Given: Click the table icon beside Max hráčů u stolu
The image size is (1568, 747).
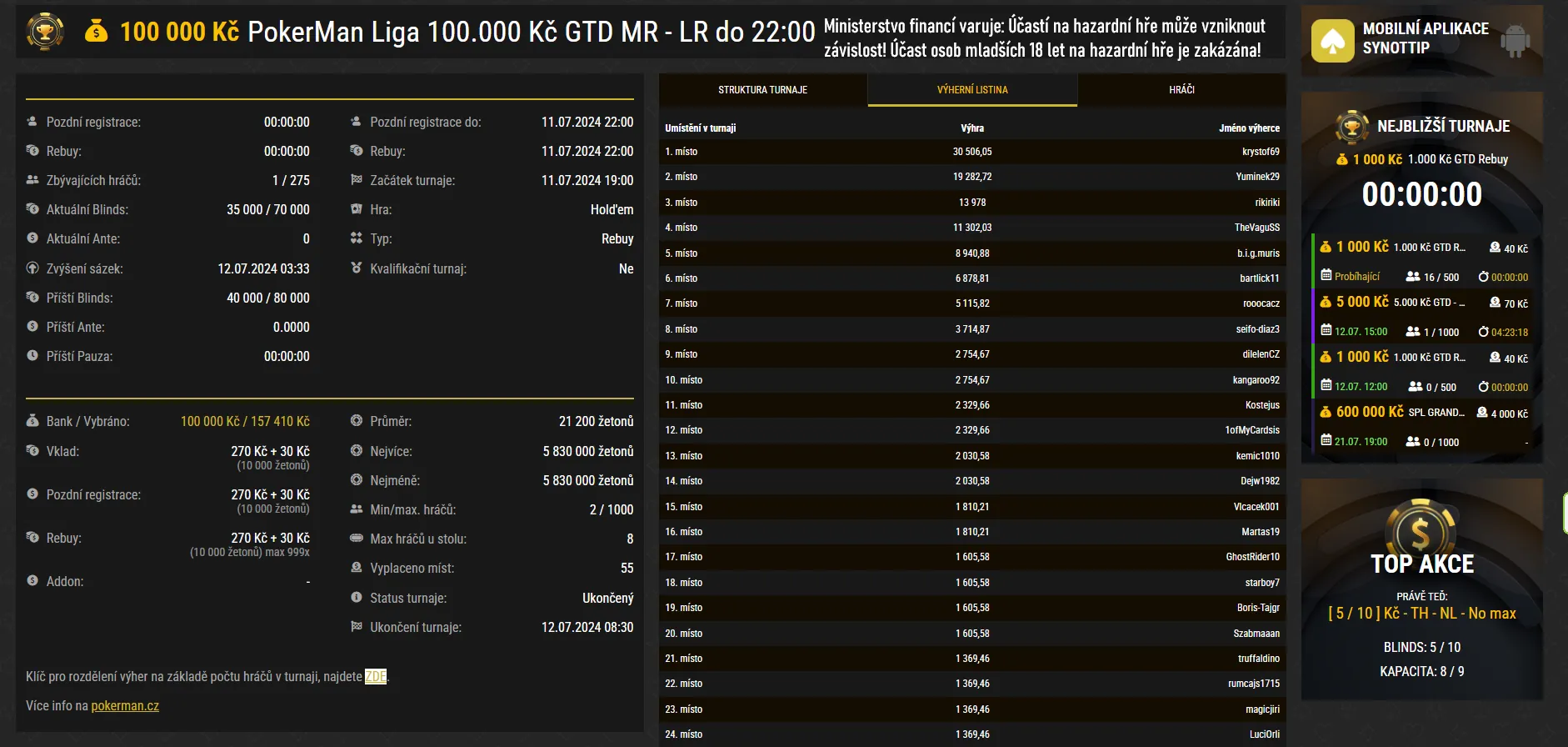Looking at the screenshot, I should [x=357, y=539].
